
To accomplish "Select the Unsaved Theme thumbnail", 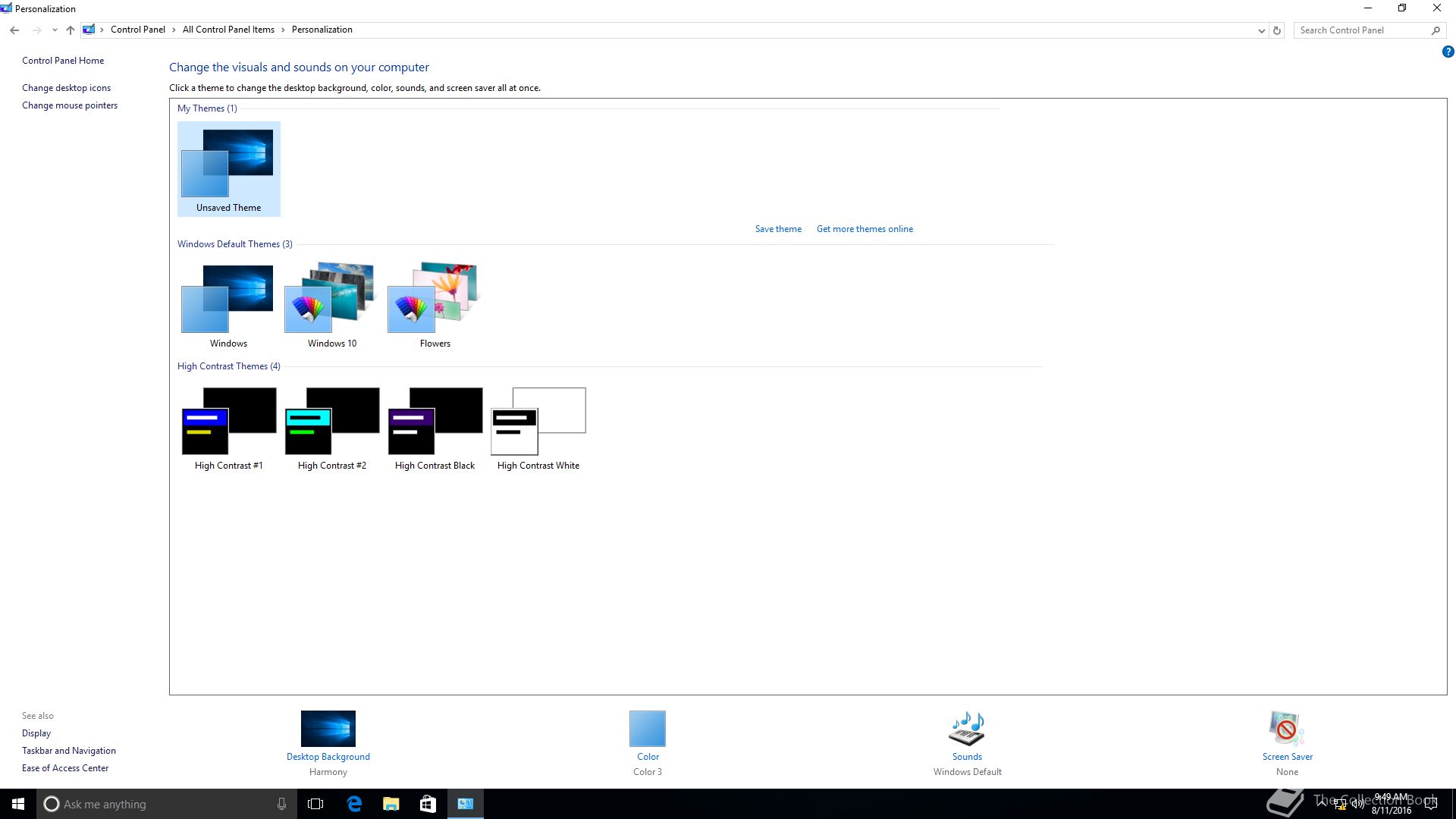I will tap(228, 168).
